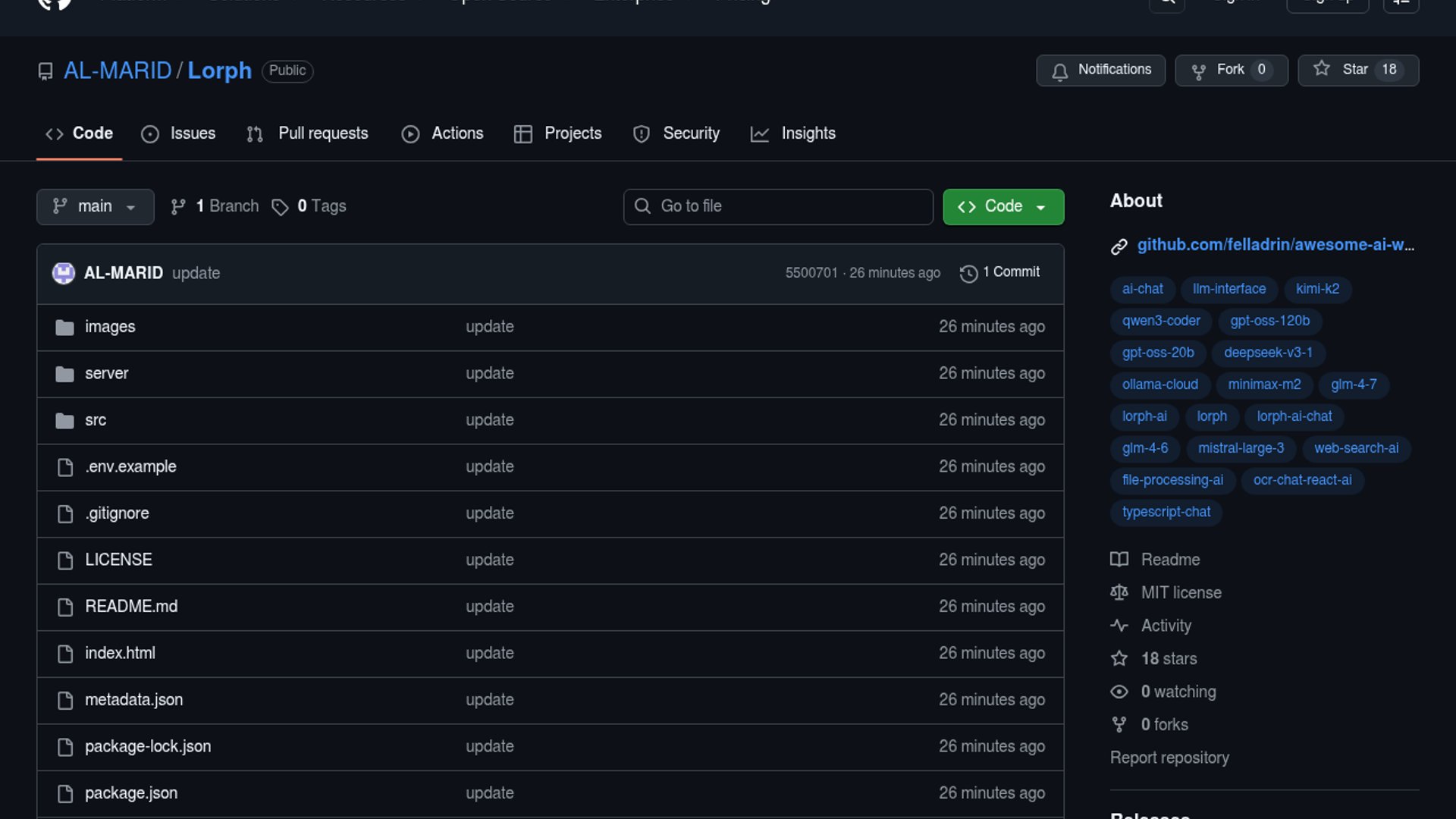The height and width of the screenshot is (819, 1456).
Task: Open the server folder
Action: [x=106, y=374]
